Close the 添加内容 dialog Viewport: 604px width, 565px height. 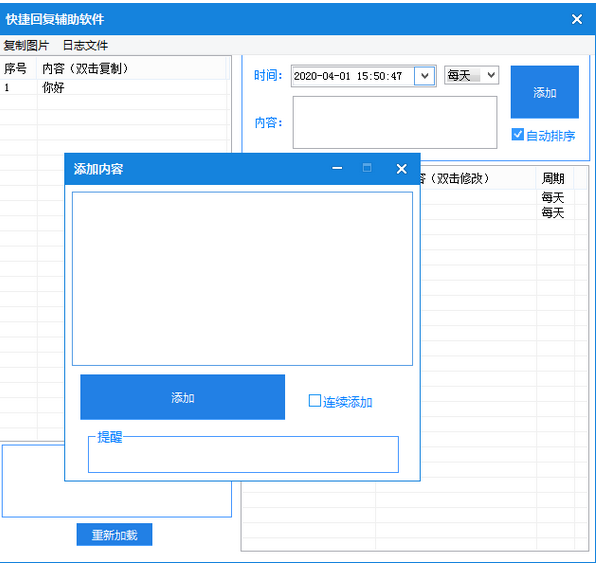(401, 169)
